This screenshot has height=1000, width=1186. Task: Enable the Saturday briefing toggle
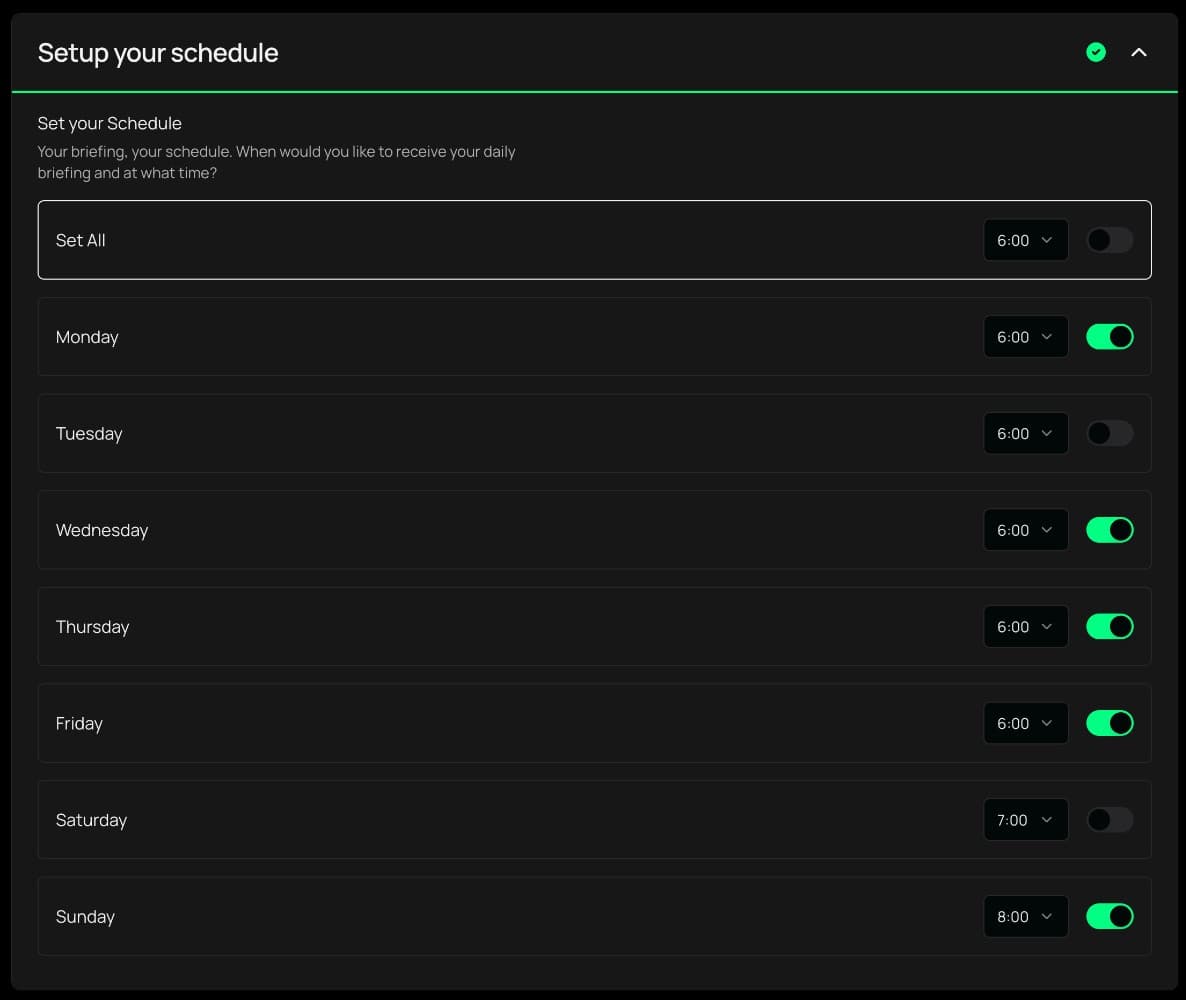pyautogui.click(x=1109, y=820)
